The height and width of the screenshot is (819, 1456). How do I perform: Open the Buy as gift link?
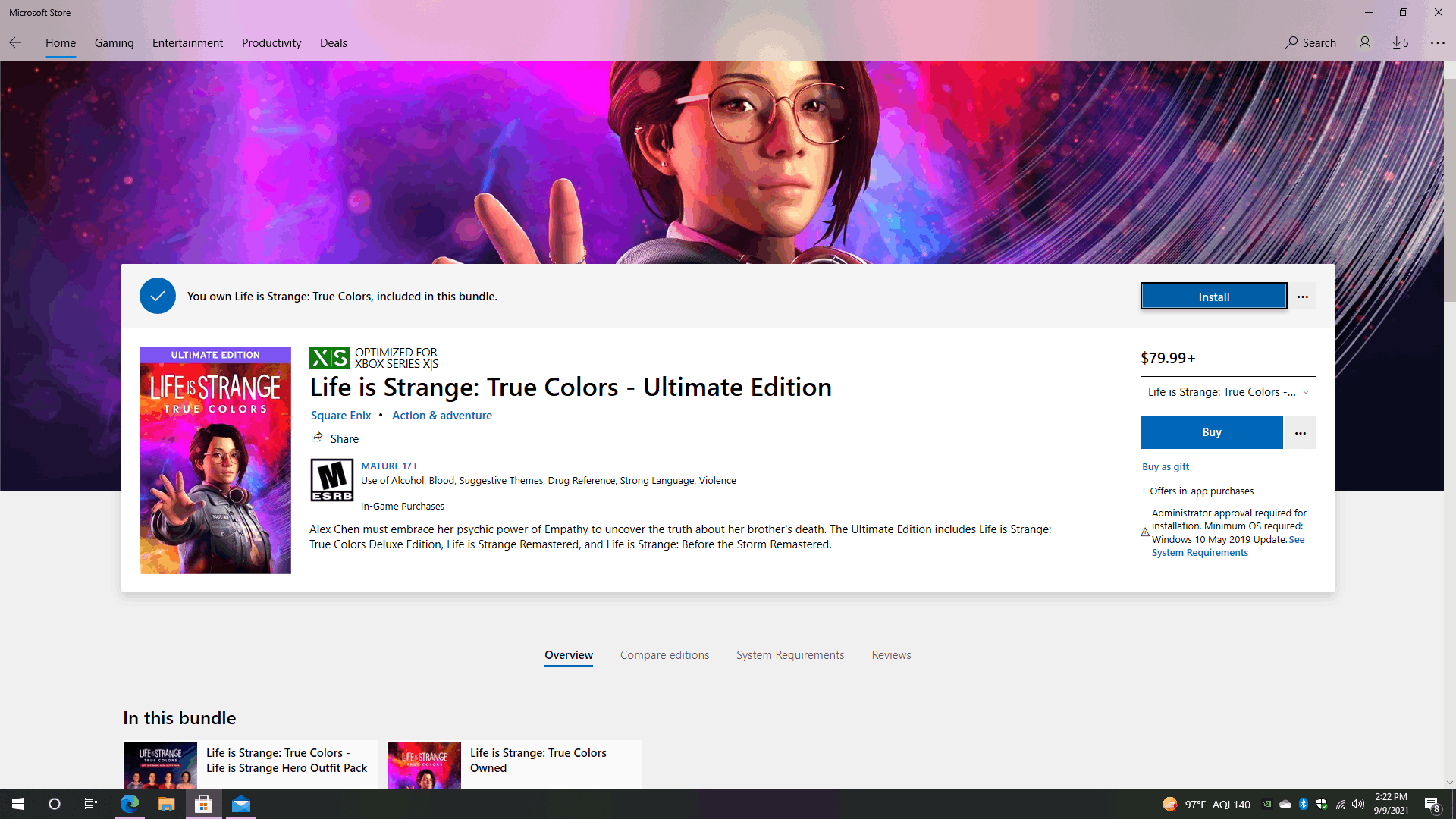1166,467
